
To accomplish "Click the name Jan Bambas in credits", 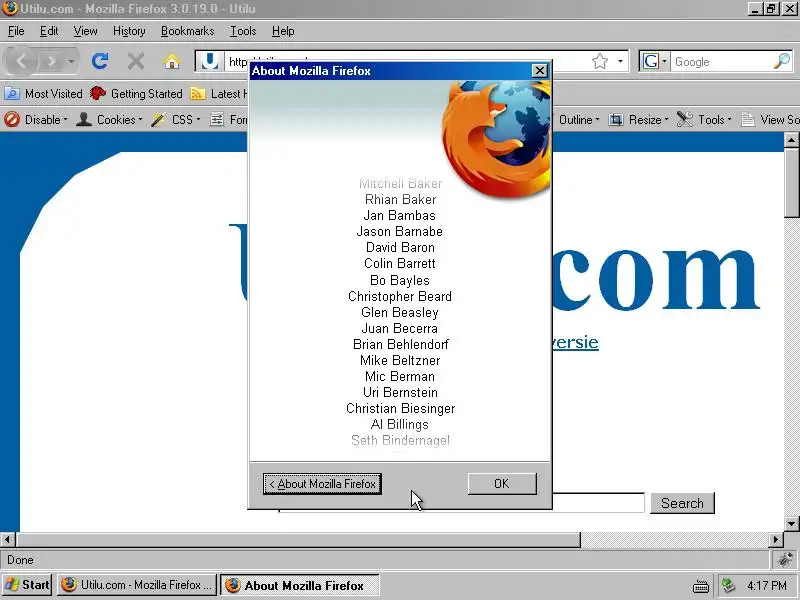I will click(399, 215).
